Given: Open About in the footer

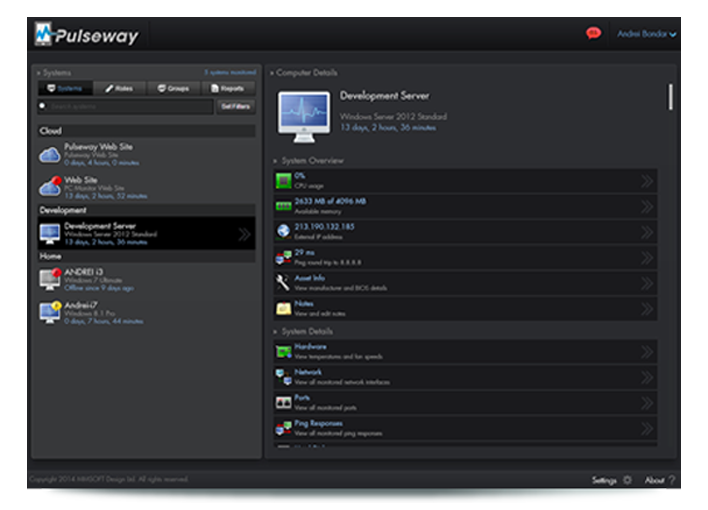Looking at the screenshot, I should (x=654, y=480).
